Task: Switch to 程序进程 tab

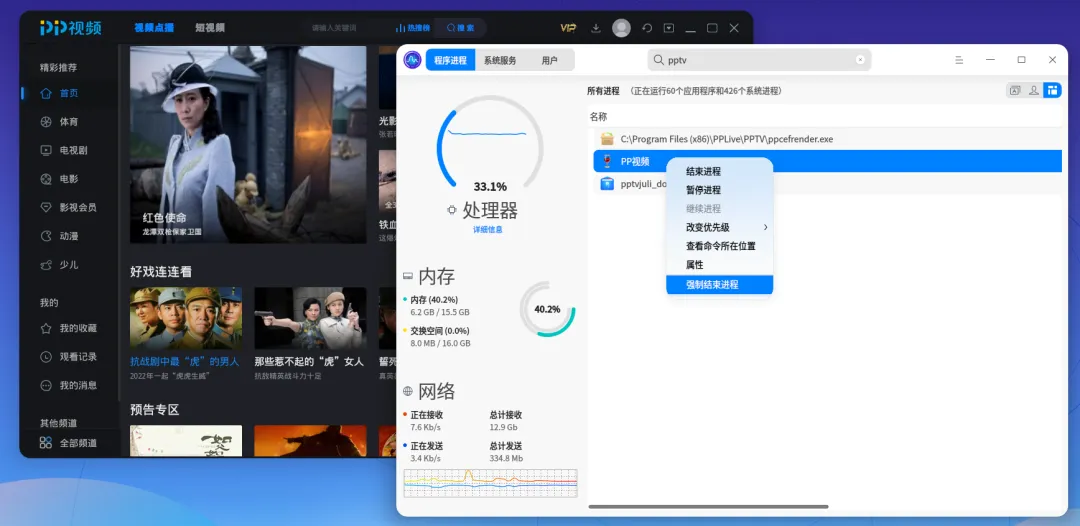Action: [x=450, y=60]
